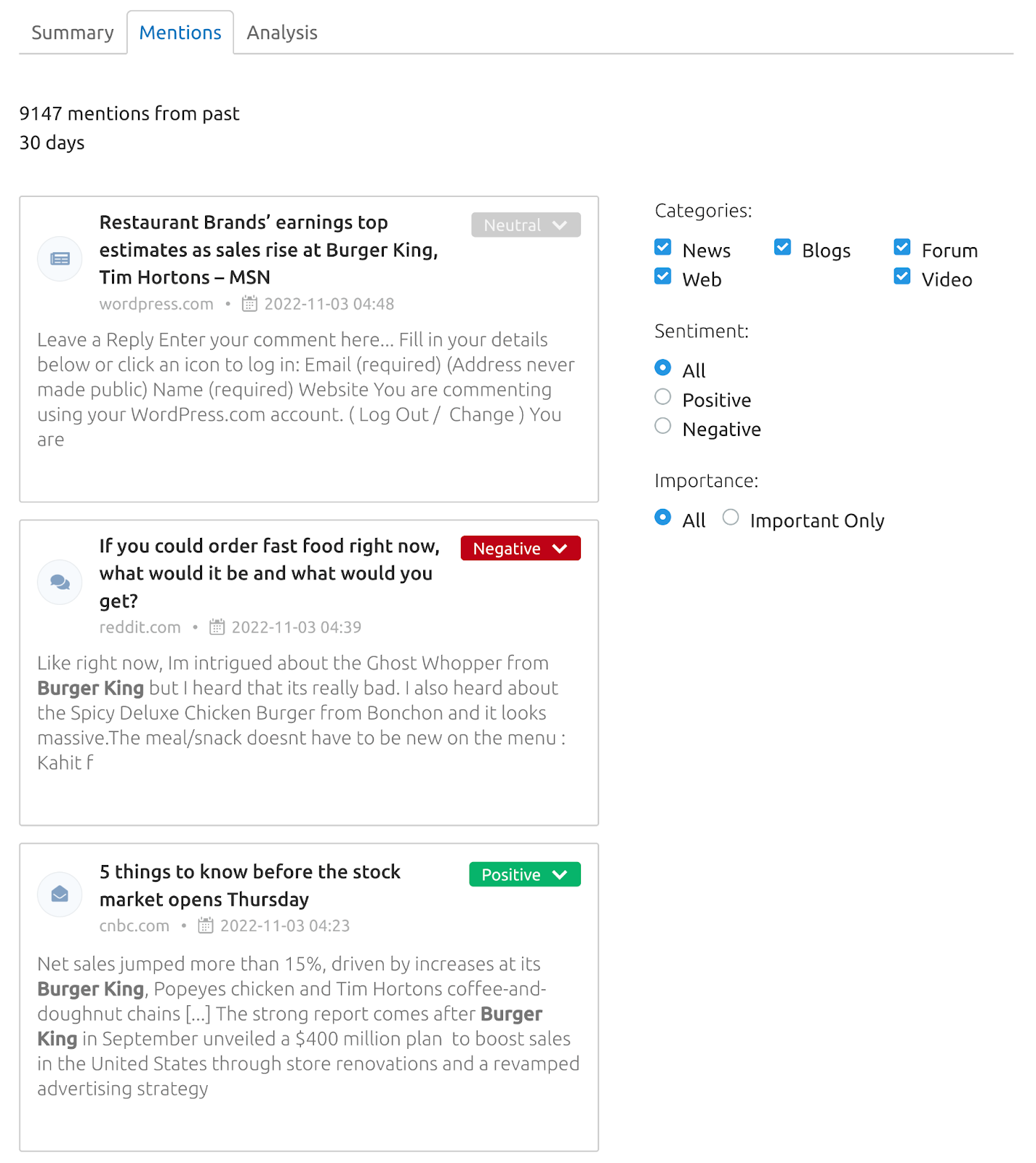The image size is (1036, 1163).
Task: Open the wordpress.com source link
Action: tap(156, 304)
